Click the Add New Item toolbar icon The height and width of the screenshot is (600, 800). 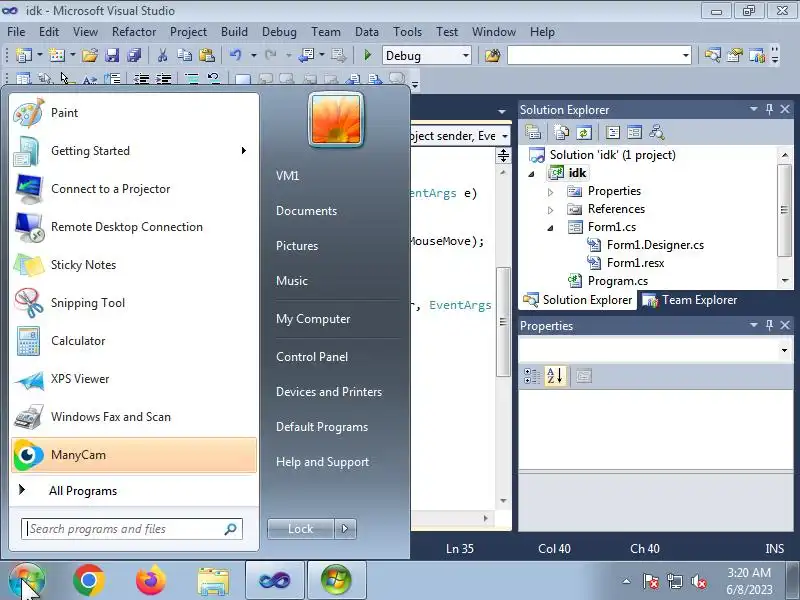tap(56, 55)
